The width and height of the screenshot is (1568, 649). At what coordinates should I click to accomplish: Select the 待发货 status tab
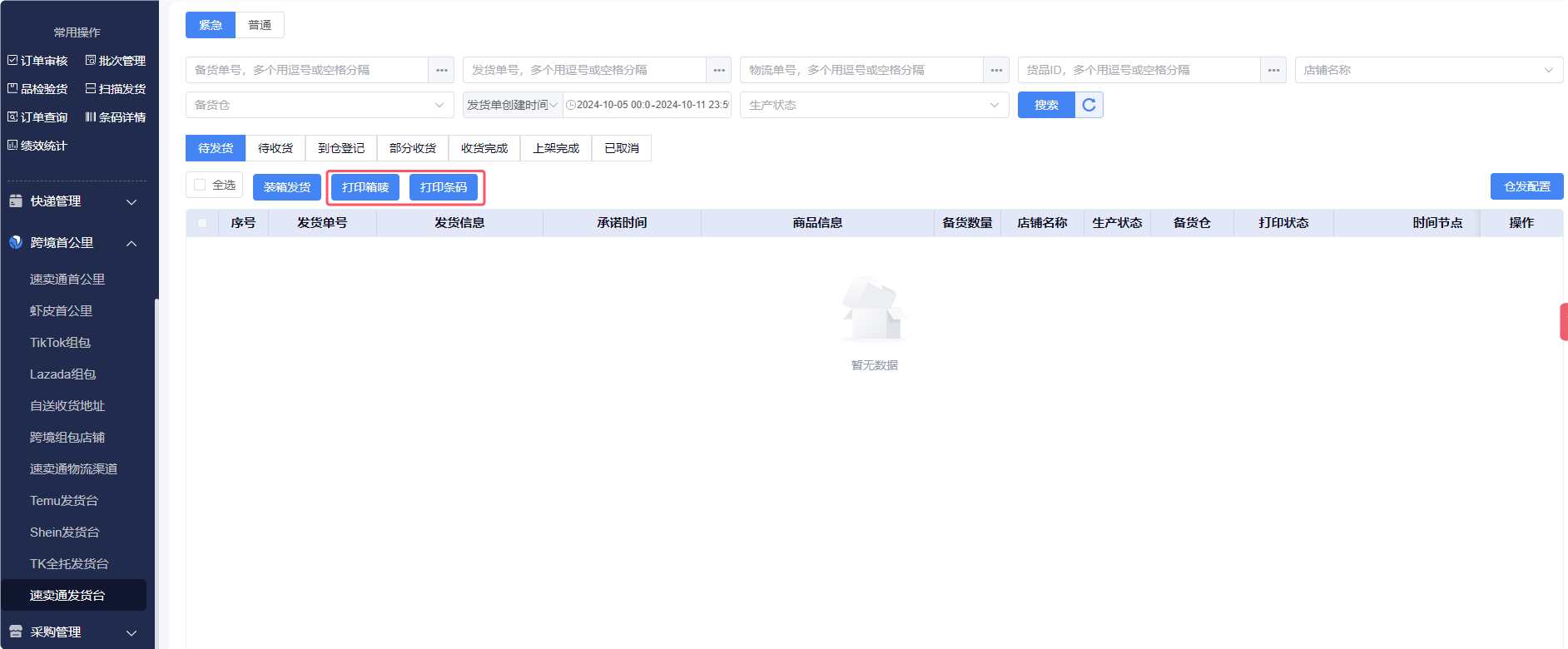point(216,148)
